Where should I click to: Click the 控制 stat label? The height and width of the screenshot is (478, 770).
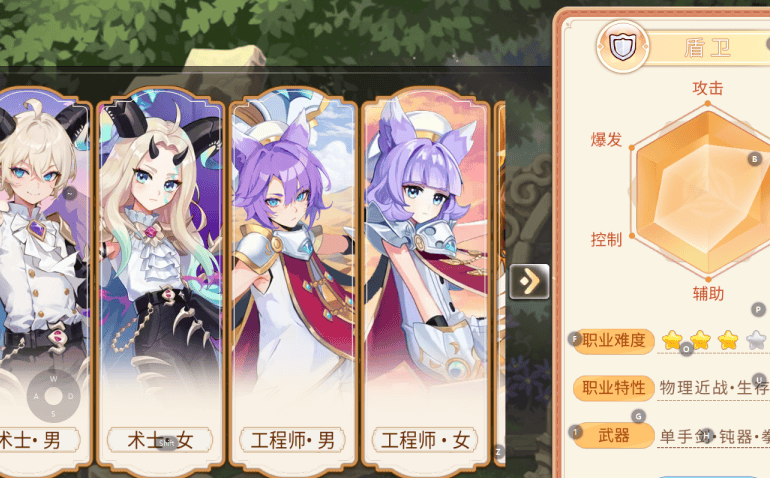click(606, 240)
